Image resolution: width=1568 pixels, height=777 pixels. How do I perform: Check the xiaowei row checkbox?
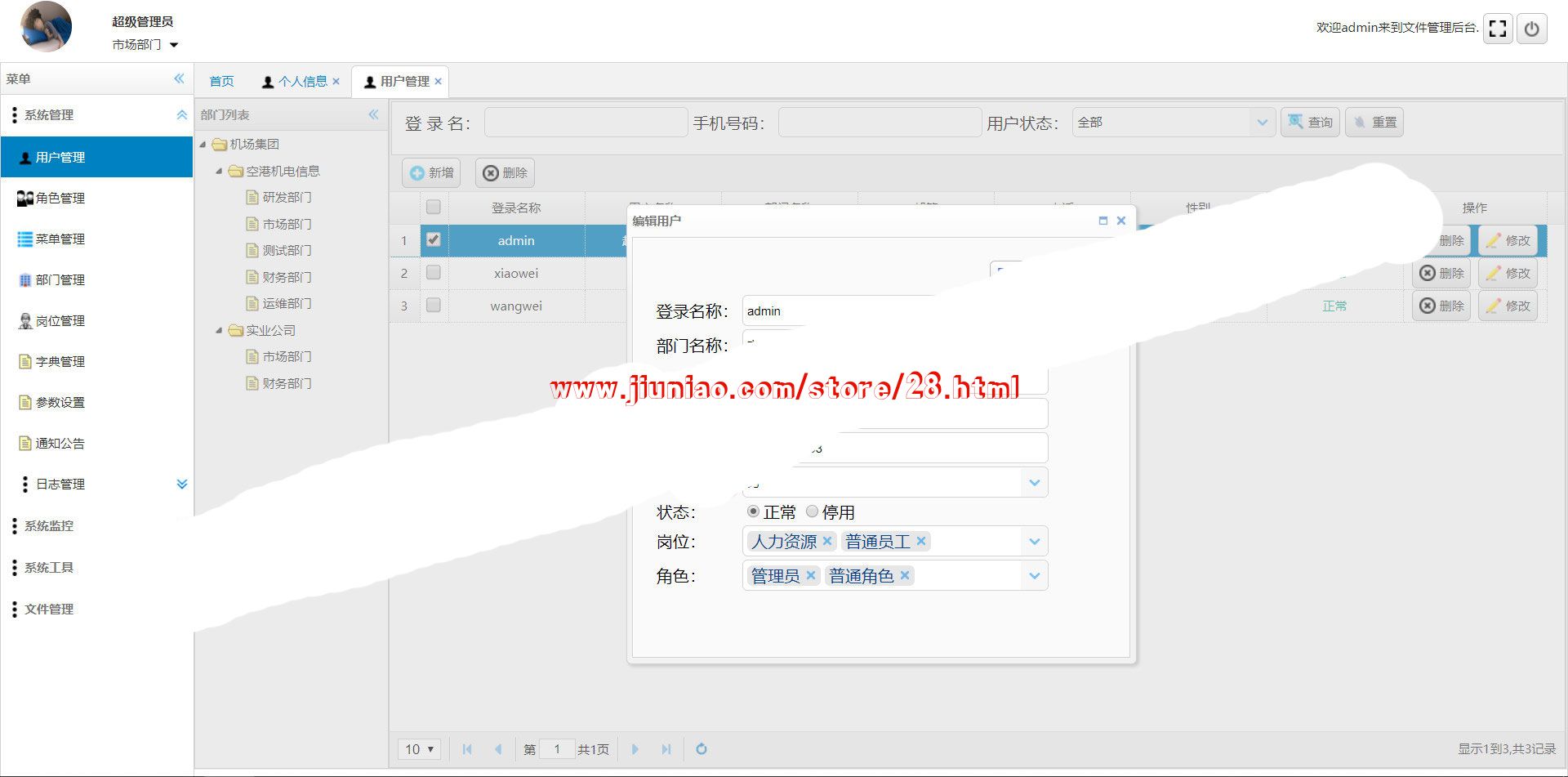point(434,272)
